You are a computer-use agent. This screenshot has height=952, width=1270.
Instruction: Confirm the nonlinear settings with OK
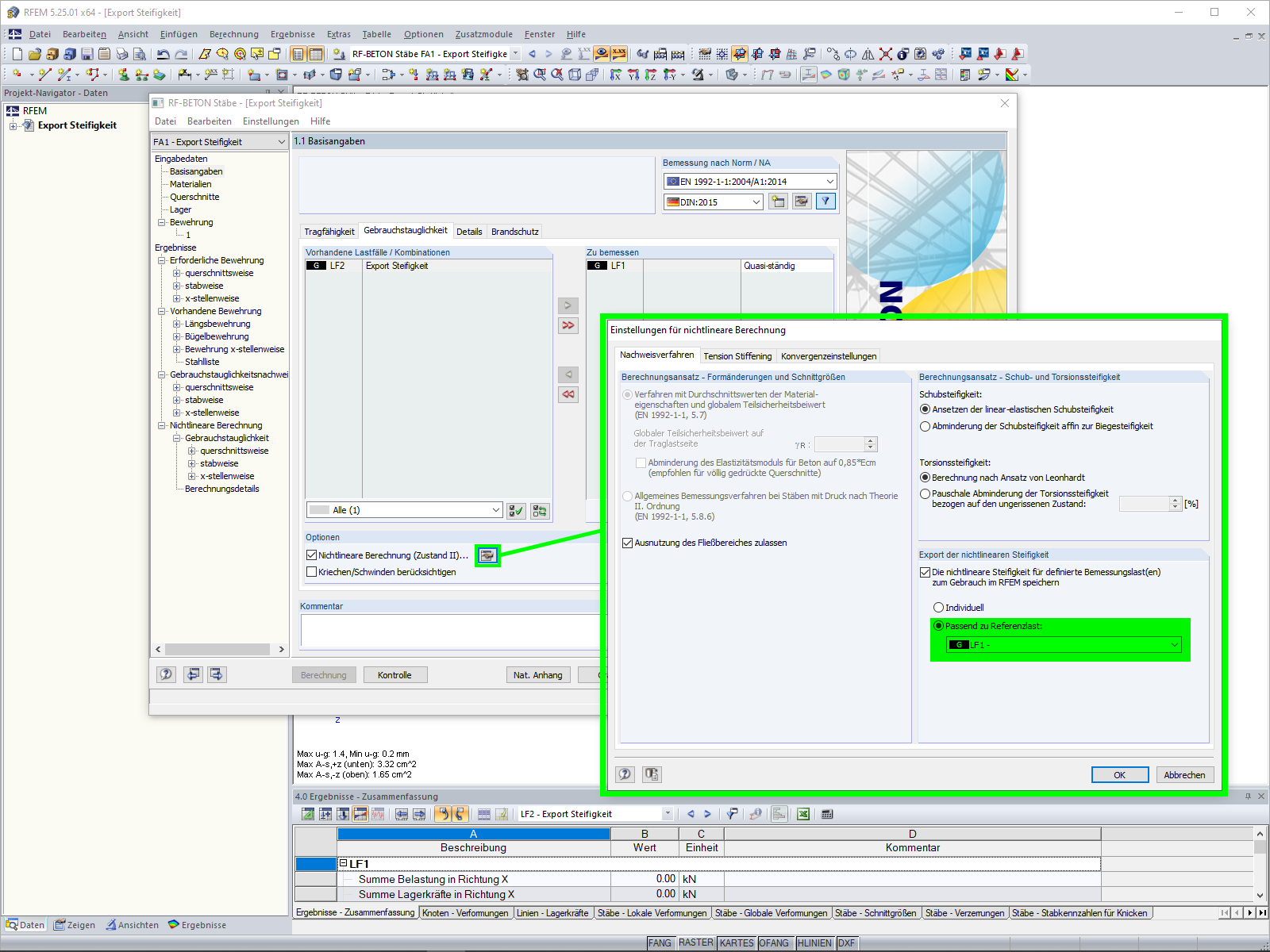[x=1119, y=775]
